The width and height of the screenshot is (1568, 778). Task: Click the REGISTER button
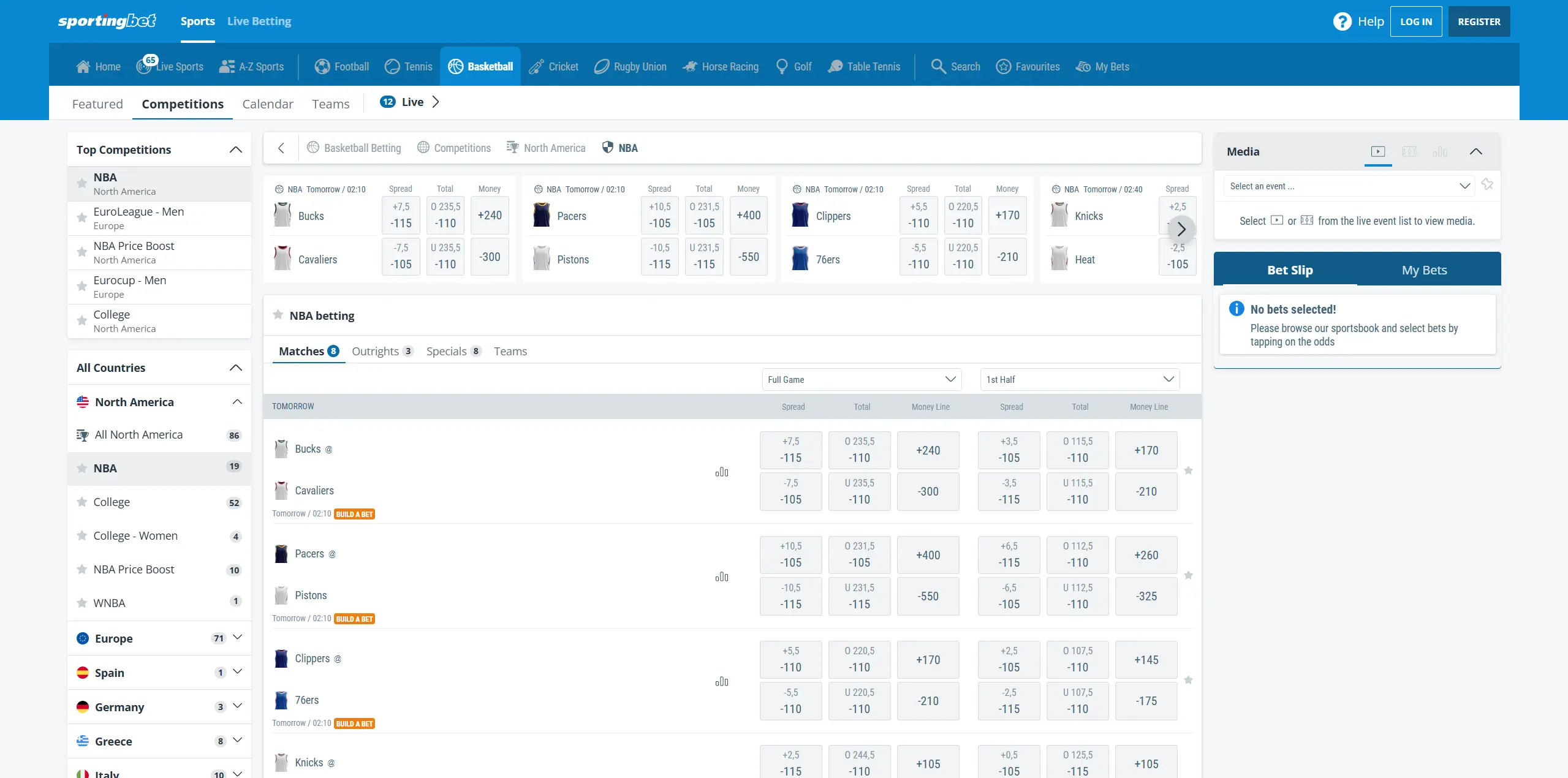pos(1479,21)
